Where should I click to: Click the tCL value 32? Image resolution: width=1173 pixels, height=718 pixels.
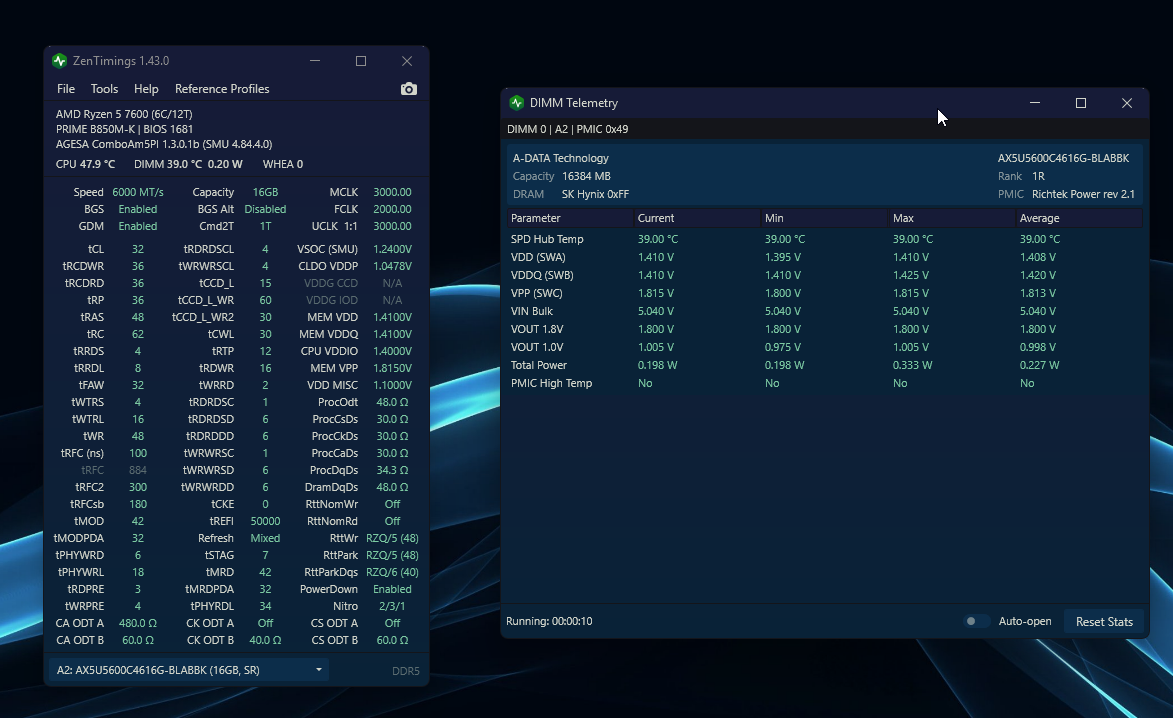[x=138, y=249]
